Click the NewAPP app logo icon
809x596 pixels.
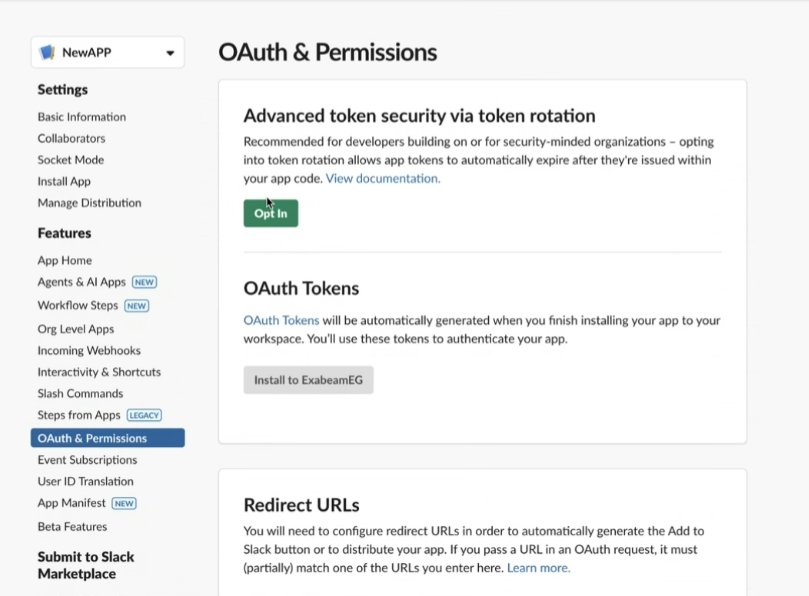pos(47,52)
